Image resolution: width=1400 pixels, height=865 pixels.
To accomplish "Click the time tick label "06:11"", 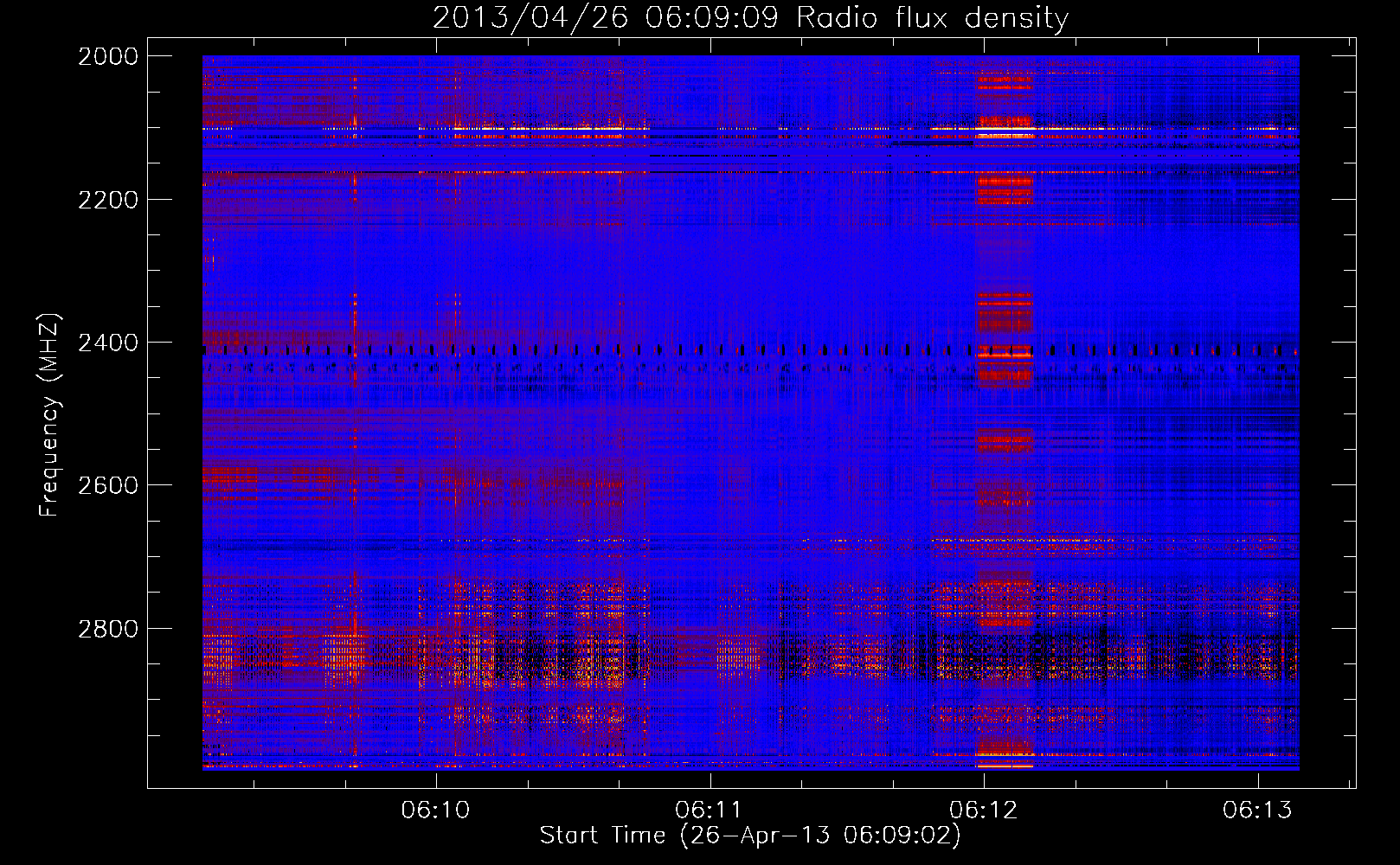I will pos(710,810).
